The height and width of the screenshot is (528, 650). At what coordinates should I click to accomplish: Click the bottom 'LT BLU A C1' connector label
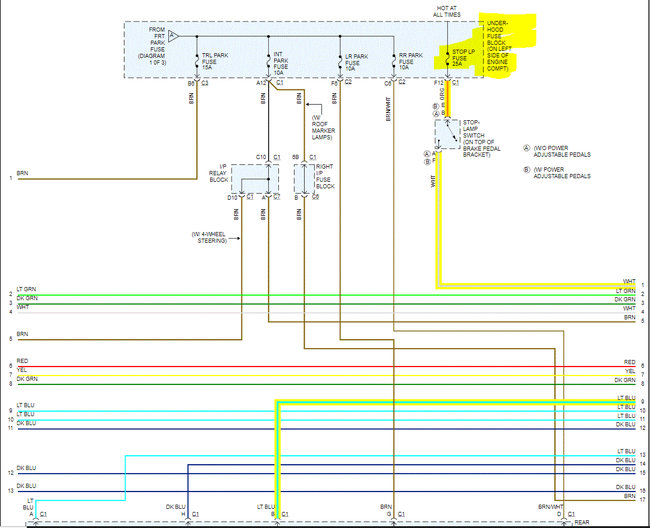(x=35, y=508)
